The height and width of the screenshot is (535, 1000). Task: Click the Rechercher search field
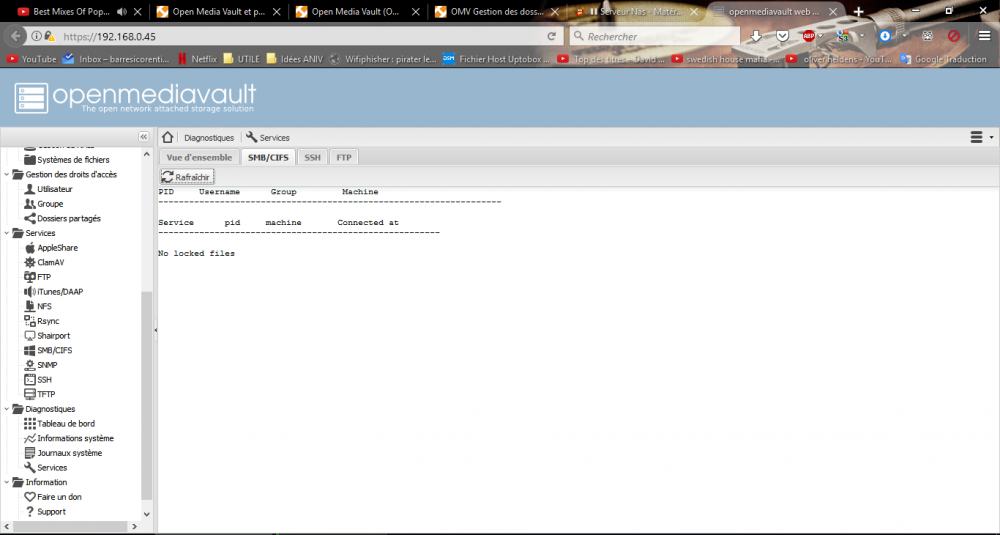pos(657,36)
